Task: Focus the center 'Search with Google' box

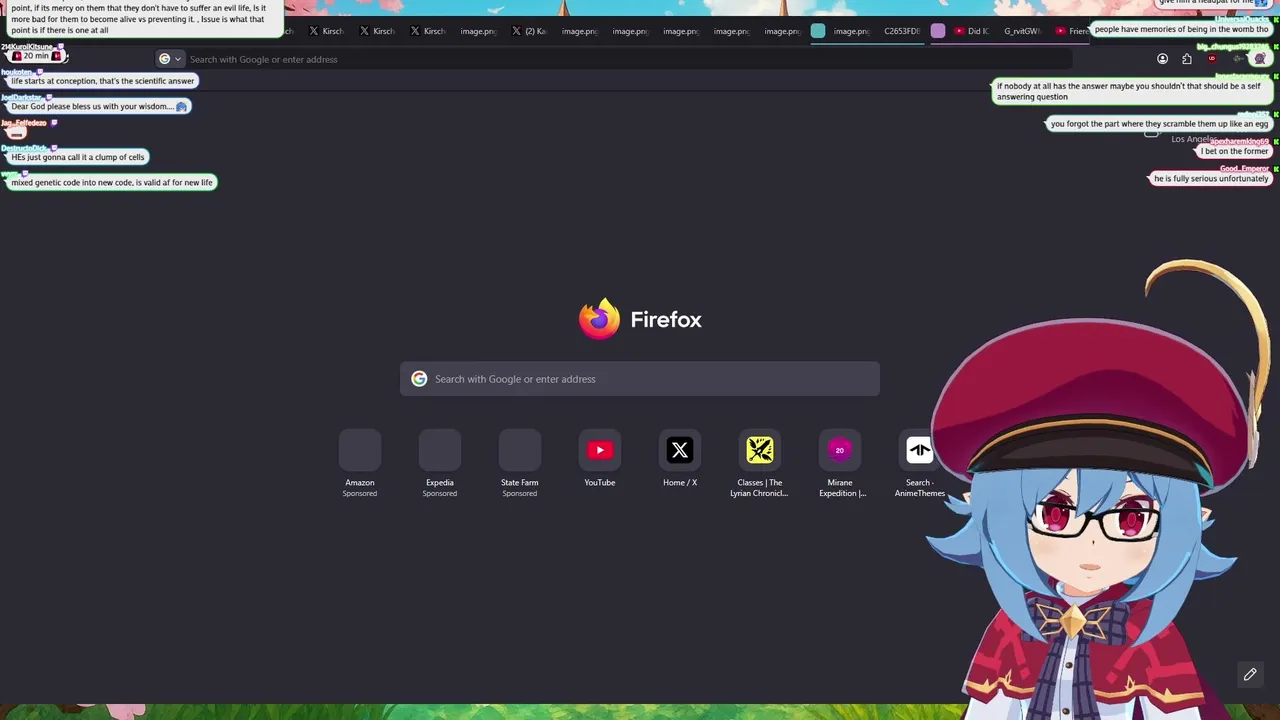Action: point(640,379)
